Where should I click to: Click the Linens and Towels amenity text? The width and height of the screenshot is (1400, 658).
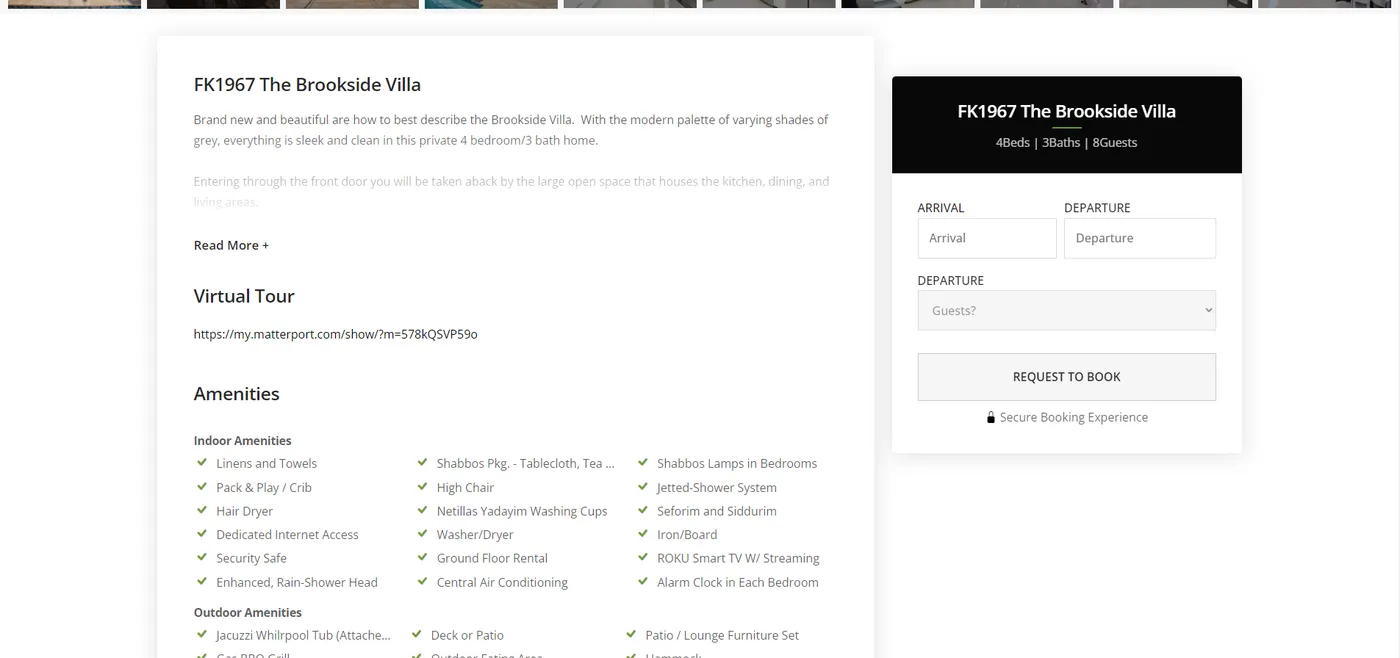coord(267,463)
